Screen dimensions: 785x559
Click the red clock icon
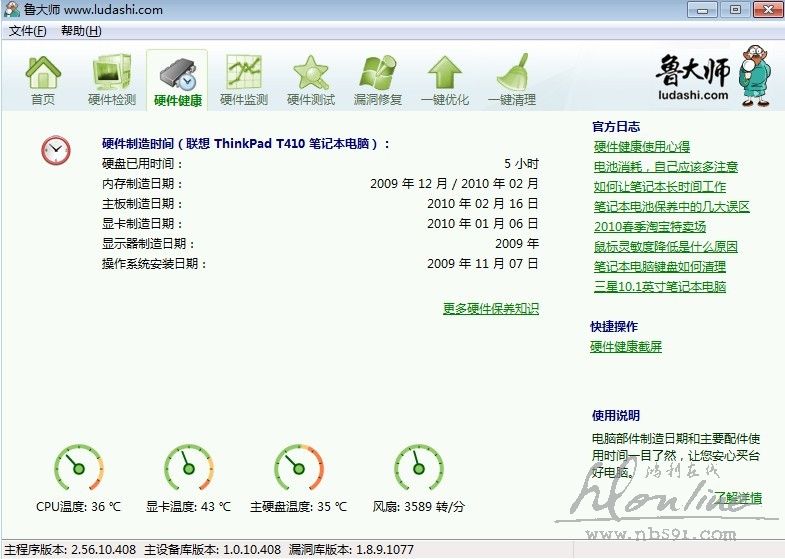pos(56,150)
